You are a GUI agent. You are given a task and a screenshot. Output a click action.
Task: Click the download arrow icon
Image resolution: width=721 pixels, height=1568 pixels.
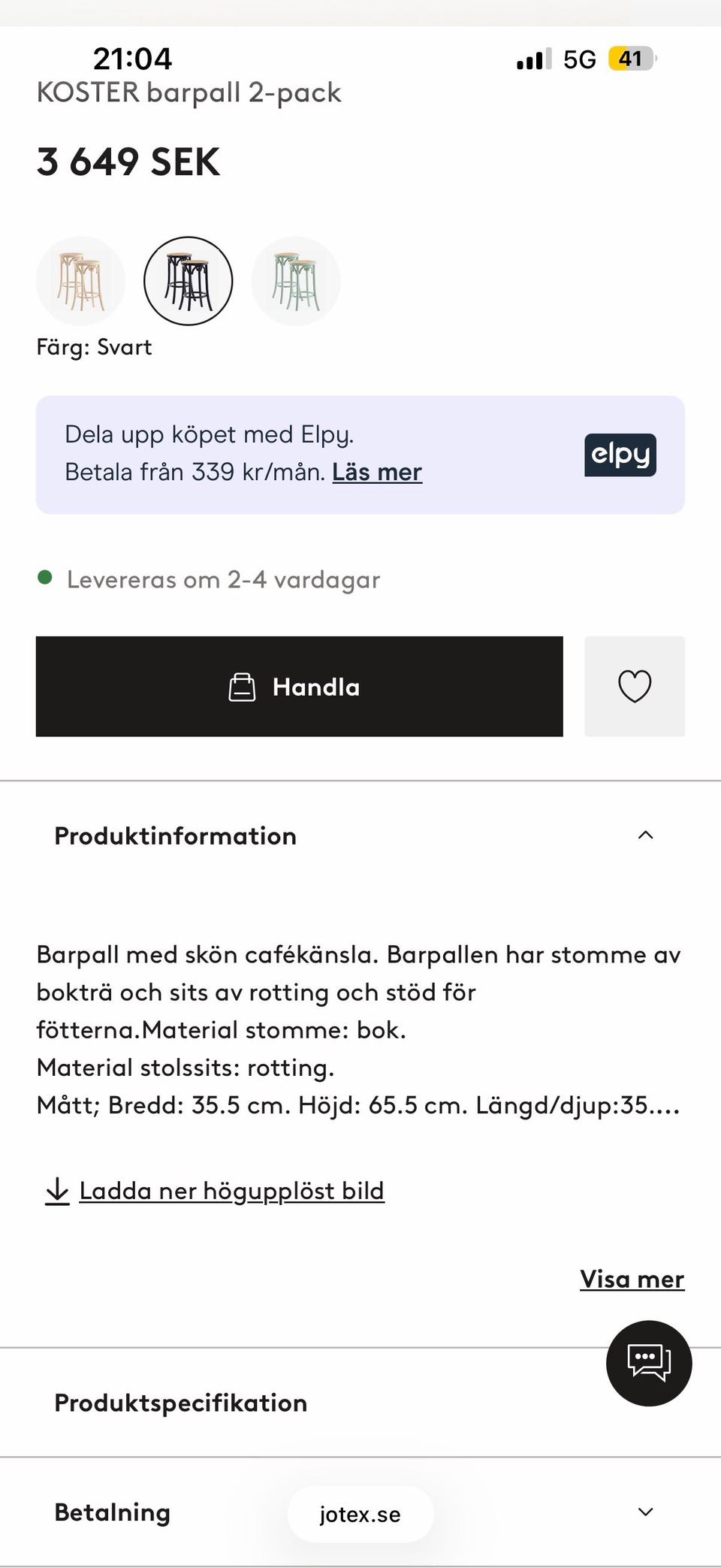point(57,1192)
